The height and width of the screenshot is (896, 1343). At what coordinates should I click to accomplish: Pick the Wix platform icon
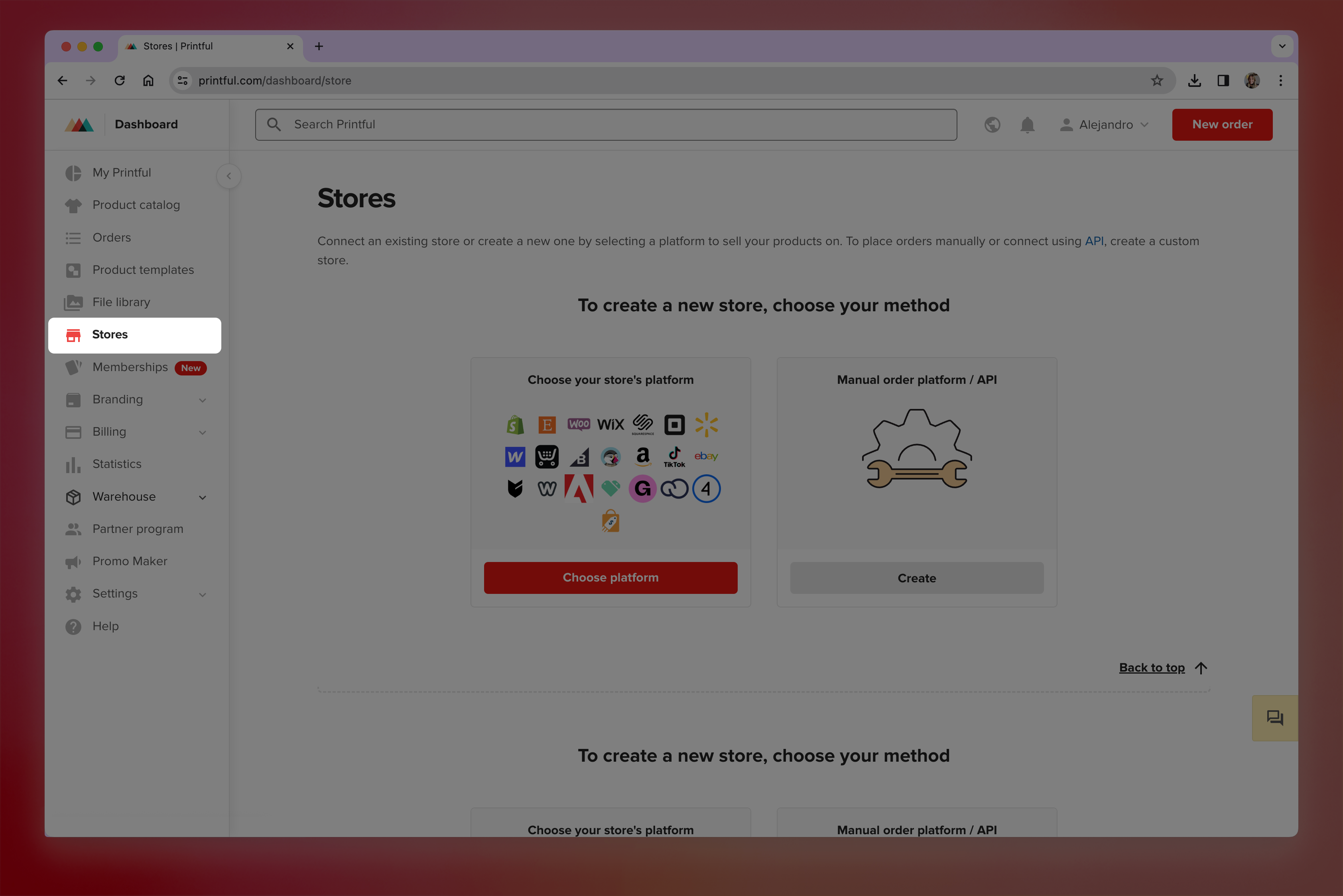click(x=610, y=424)
